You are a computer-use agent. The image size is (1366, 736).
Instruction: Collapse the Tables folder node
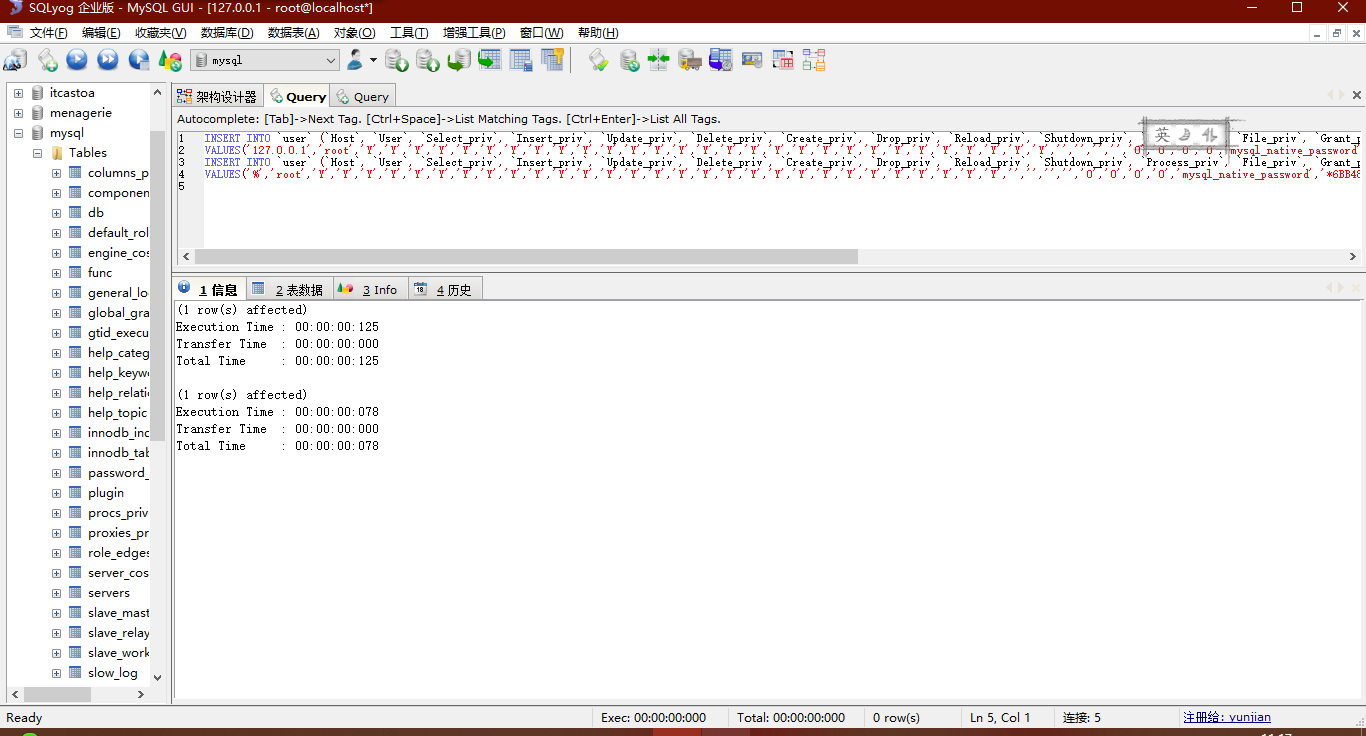point(37,153)
